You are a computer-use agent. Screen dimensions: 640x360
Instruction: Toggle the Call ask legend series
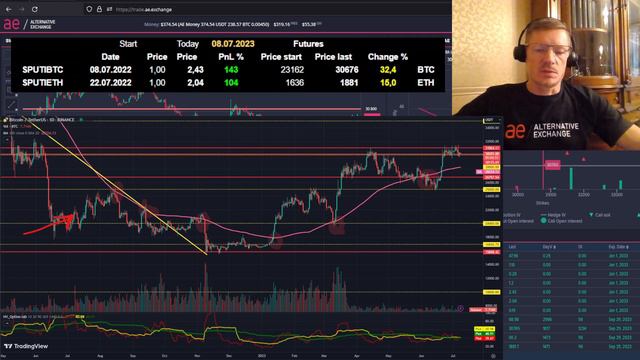(x=600, y=215)
